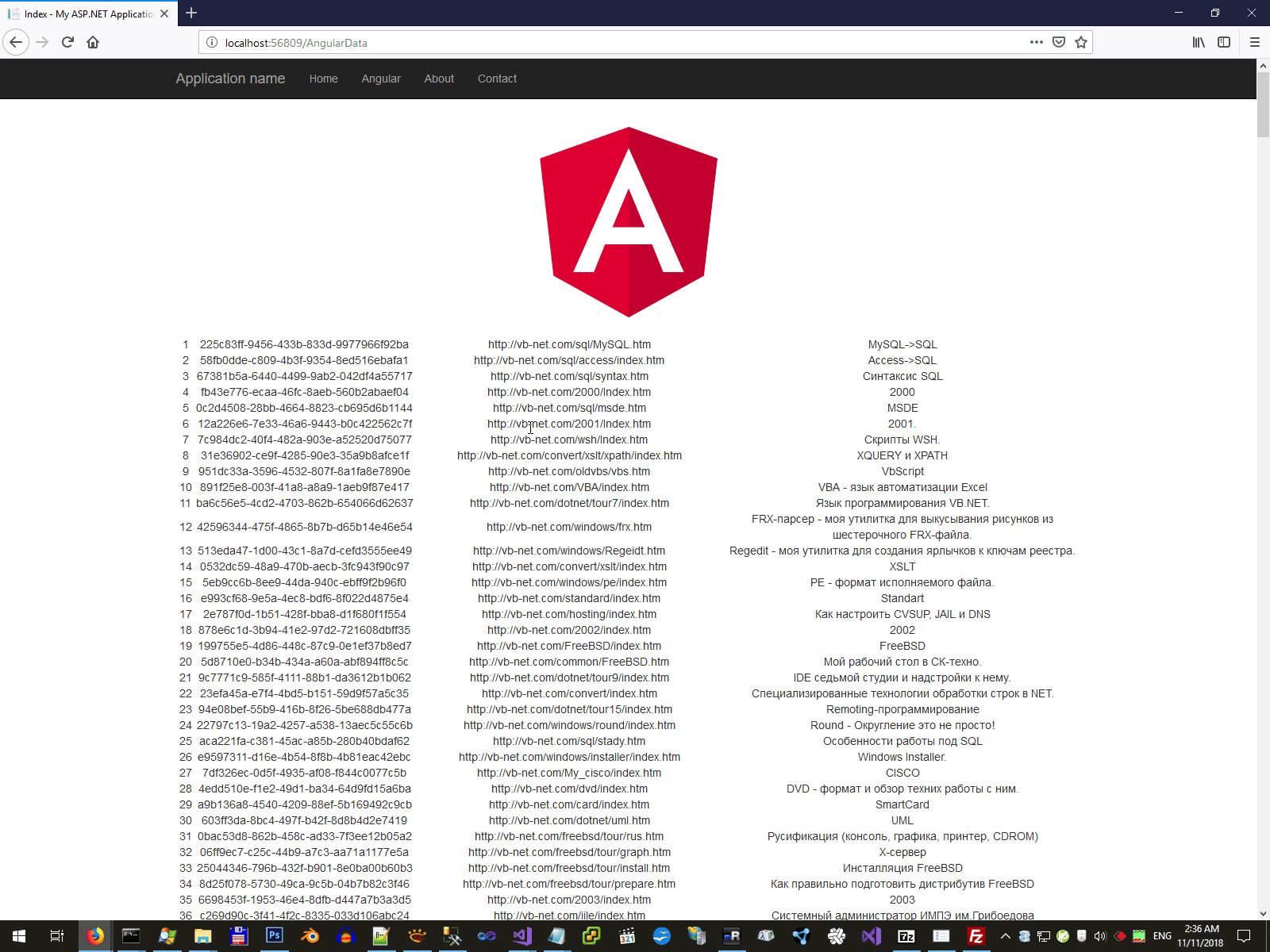Click the red Angular logo image
This screenshot has width=1270, height=952.
tap(629, 222)
